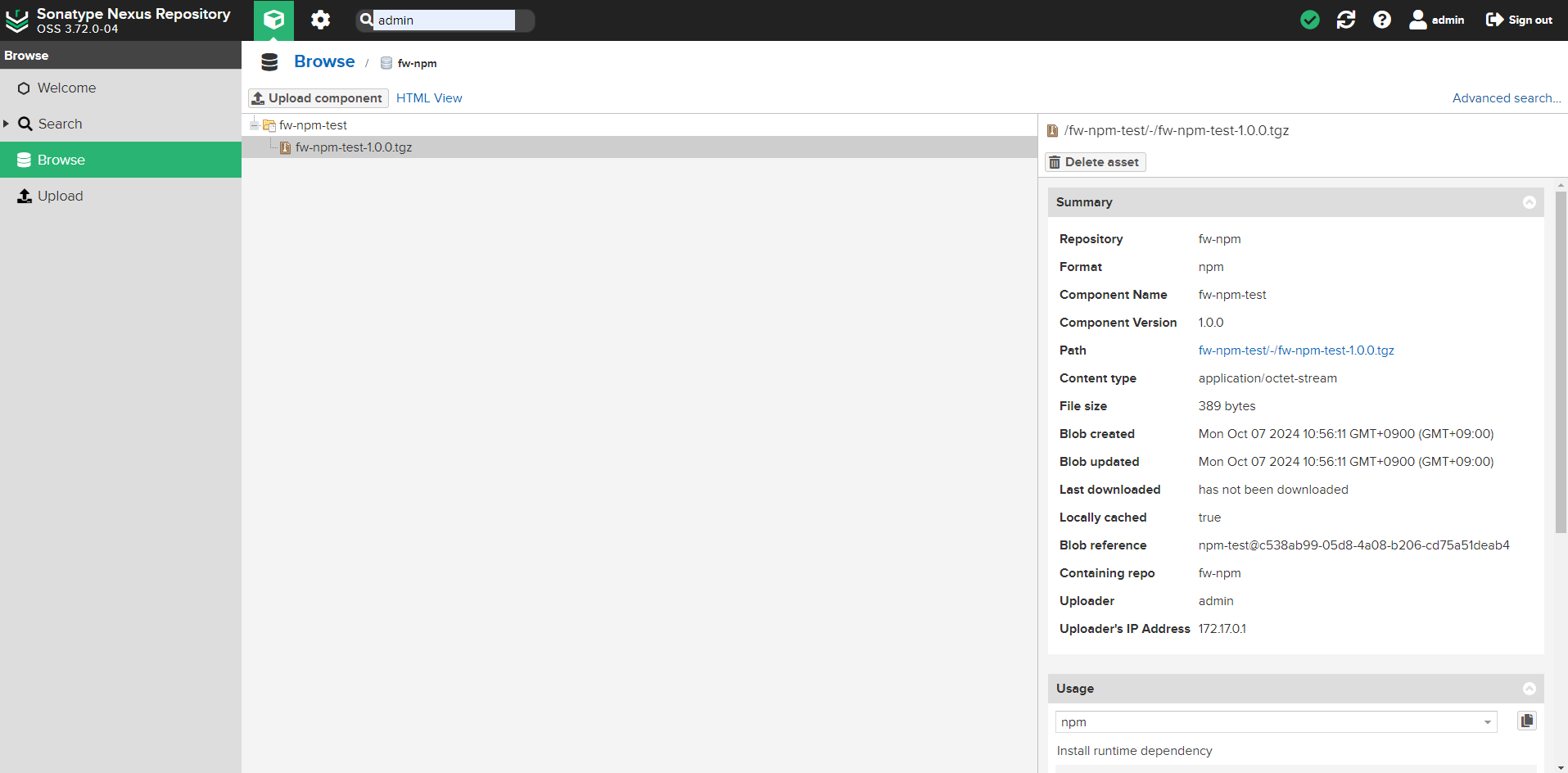The image size is (1568, 773).
Task: Click the details panel scrollbar
Action: tap(1561, 362)
